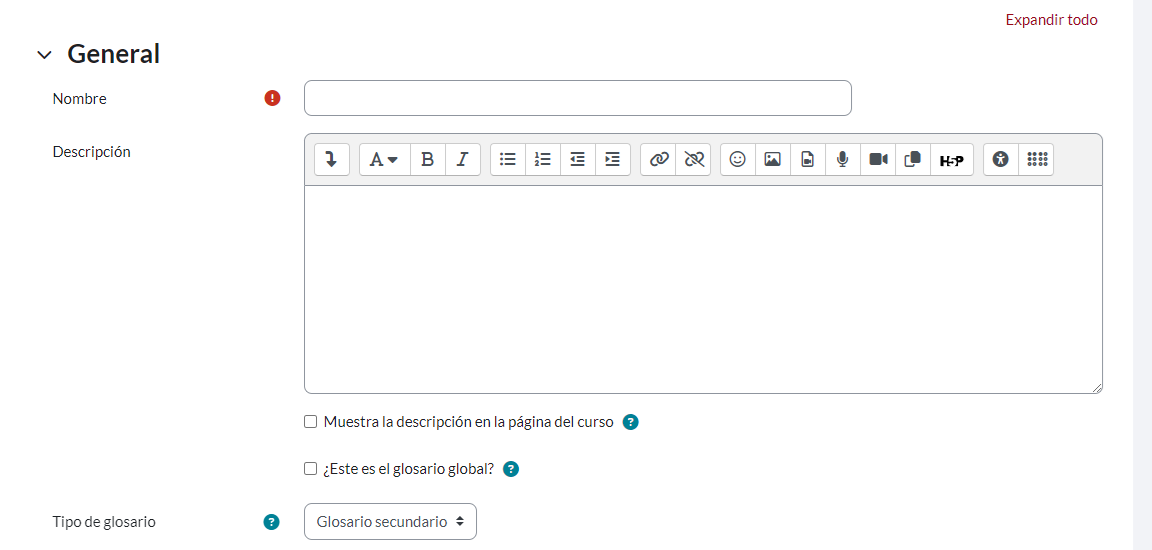Screen dimensions: 1152x550
Task: Enable 'Muestra la descripción en la página del curso'
Action: click(x=311, y=422)
